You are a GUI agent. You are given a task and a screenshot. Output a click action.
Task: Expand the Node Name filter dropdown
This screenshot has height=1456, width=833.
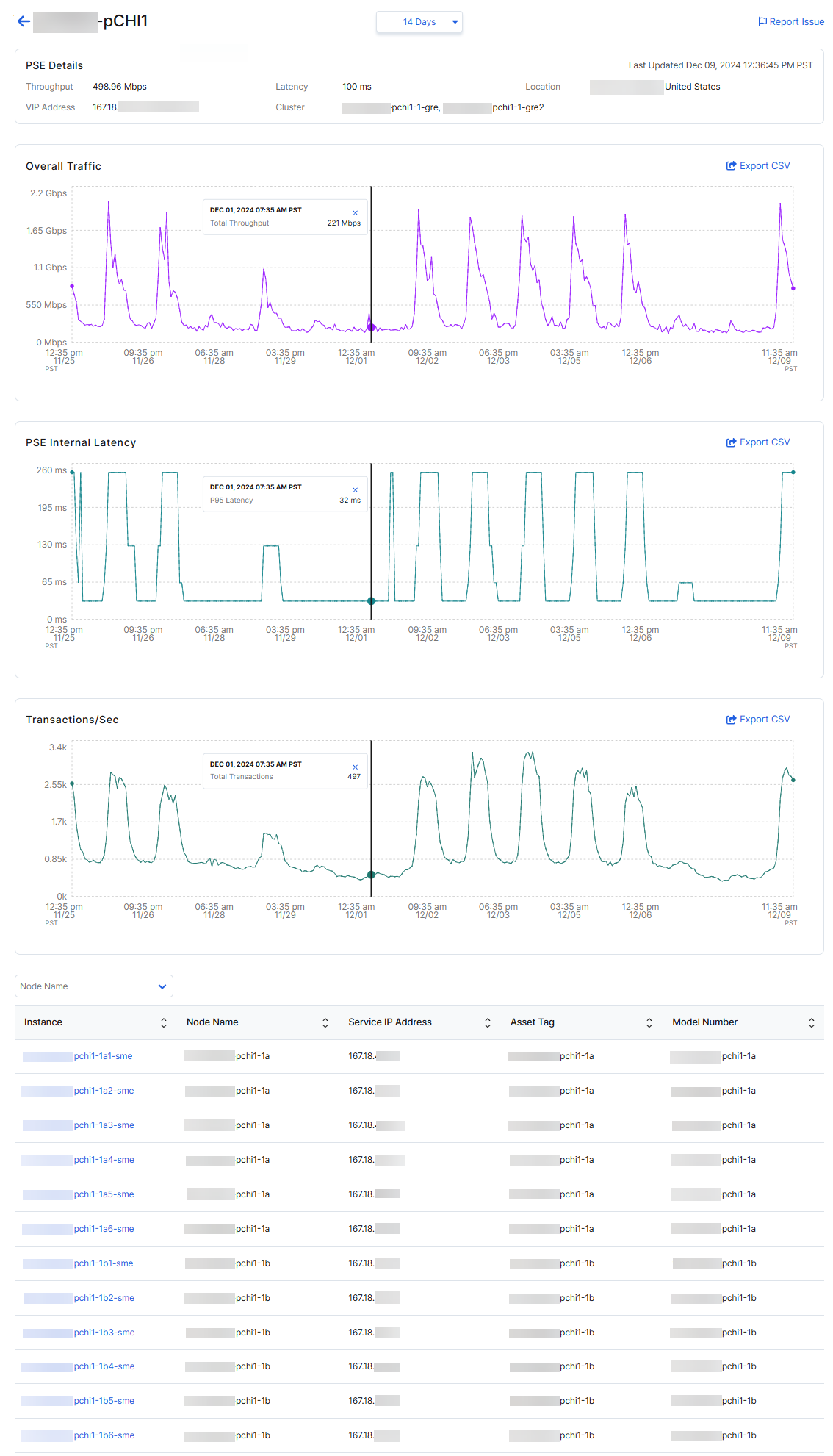pos(94,986)
